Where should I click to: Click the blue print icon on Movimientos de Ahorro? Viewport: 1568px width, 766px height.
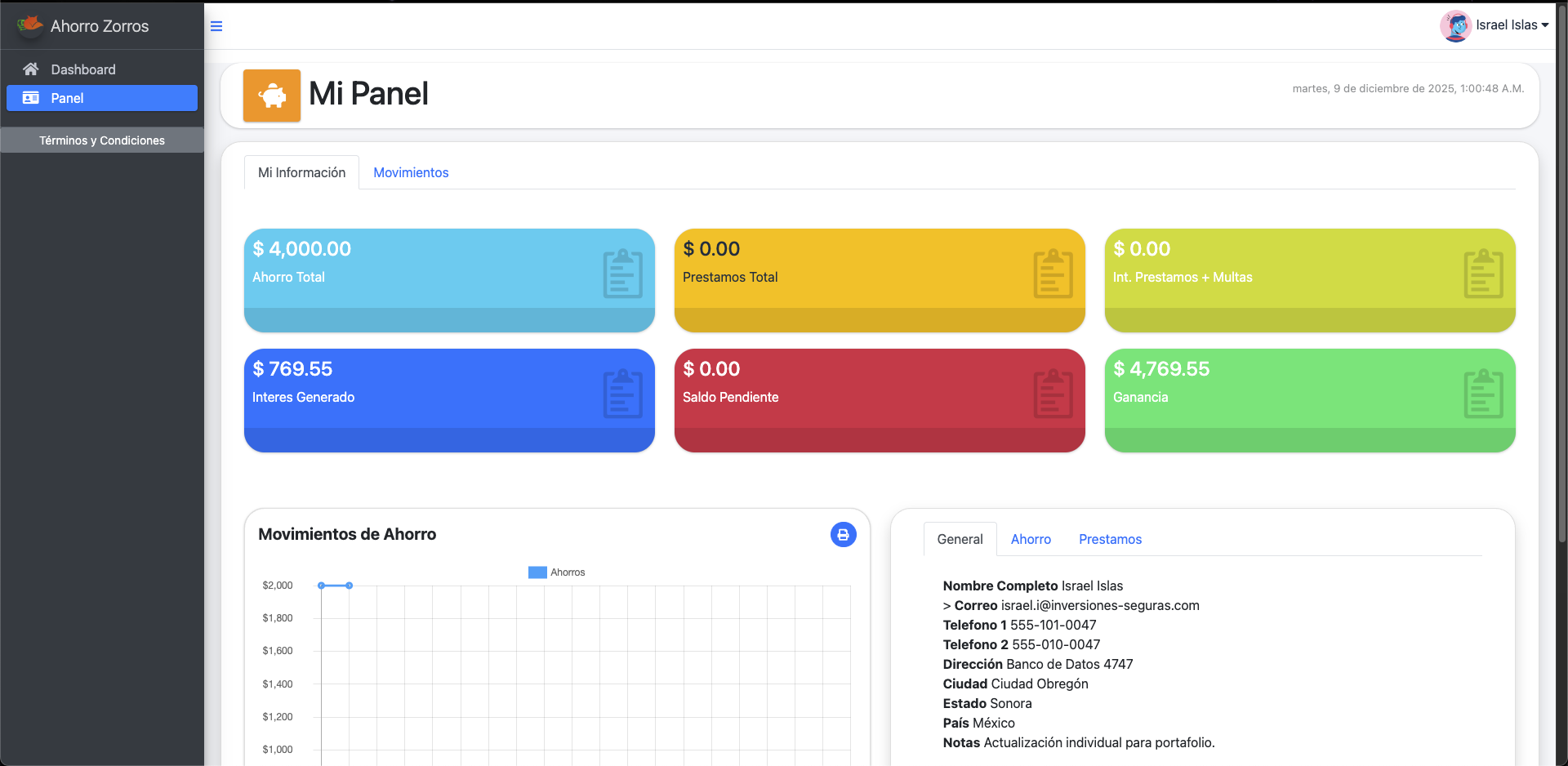[843, 534]
